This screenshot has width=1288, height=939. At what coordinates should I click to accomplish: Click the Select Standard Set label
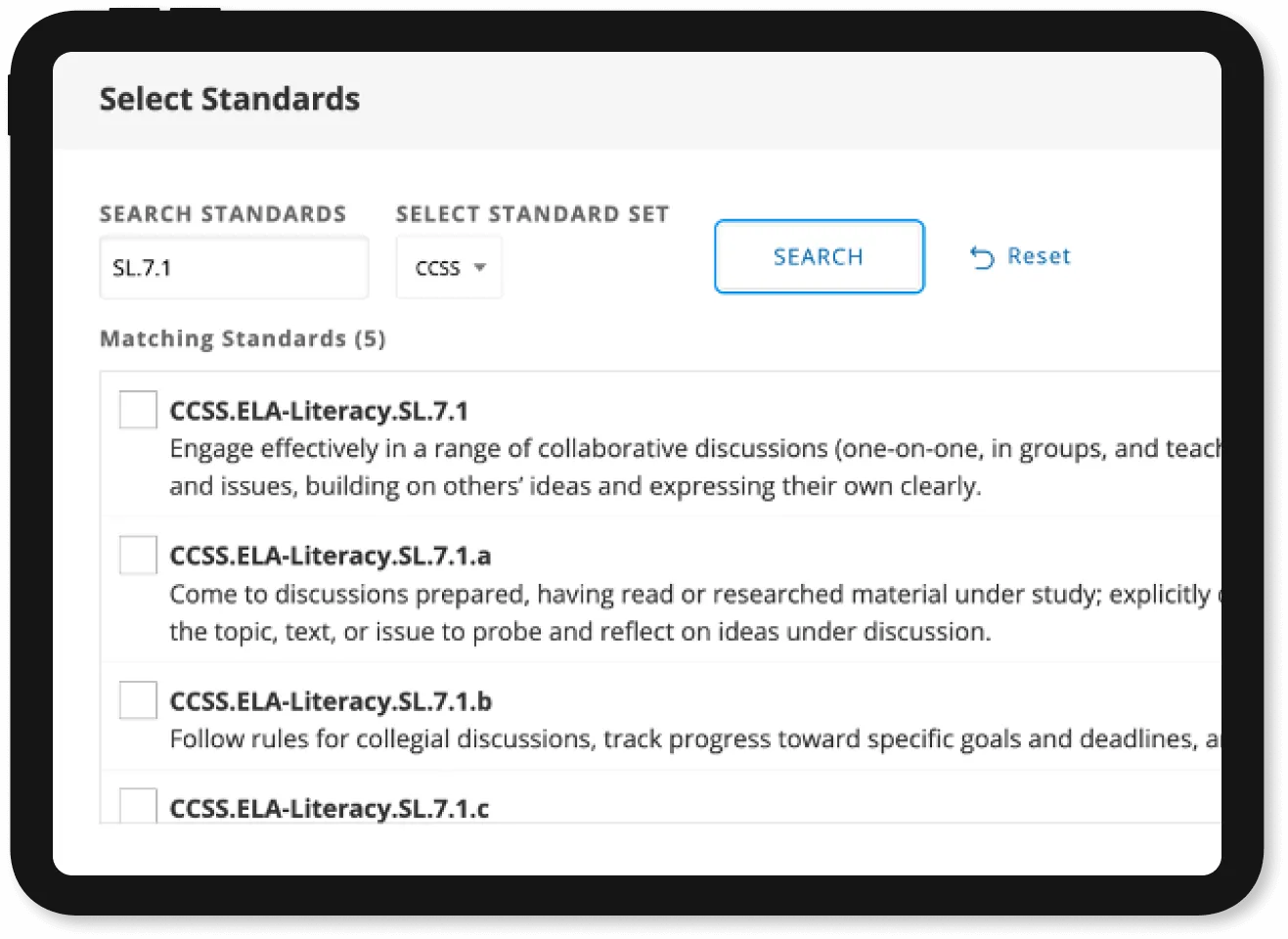tap(532, 214)
